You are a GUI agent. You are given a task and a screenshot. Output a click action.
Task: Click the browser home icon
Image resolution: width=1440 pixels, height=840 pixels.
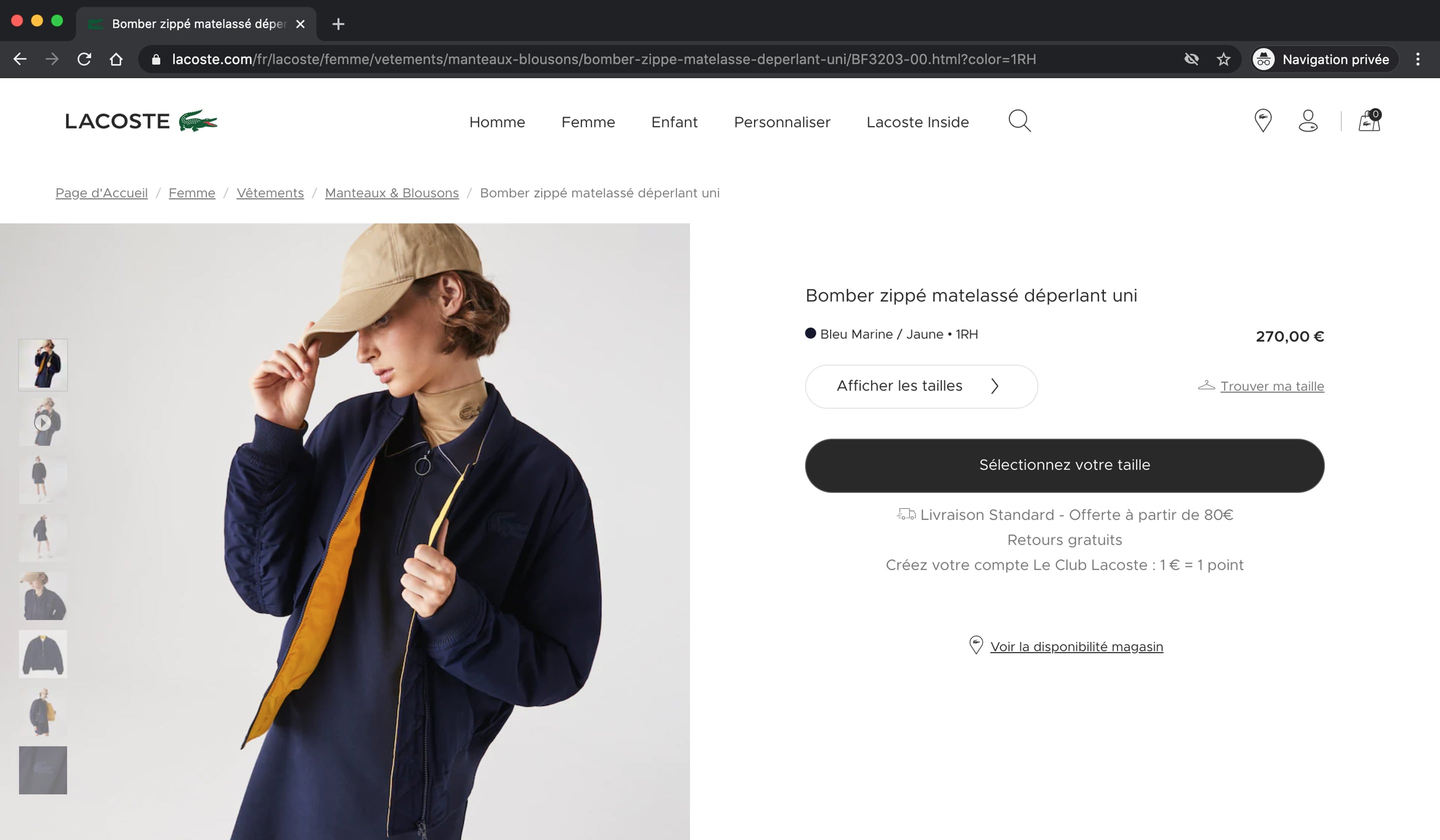point(116,59)
